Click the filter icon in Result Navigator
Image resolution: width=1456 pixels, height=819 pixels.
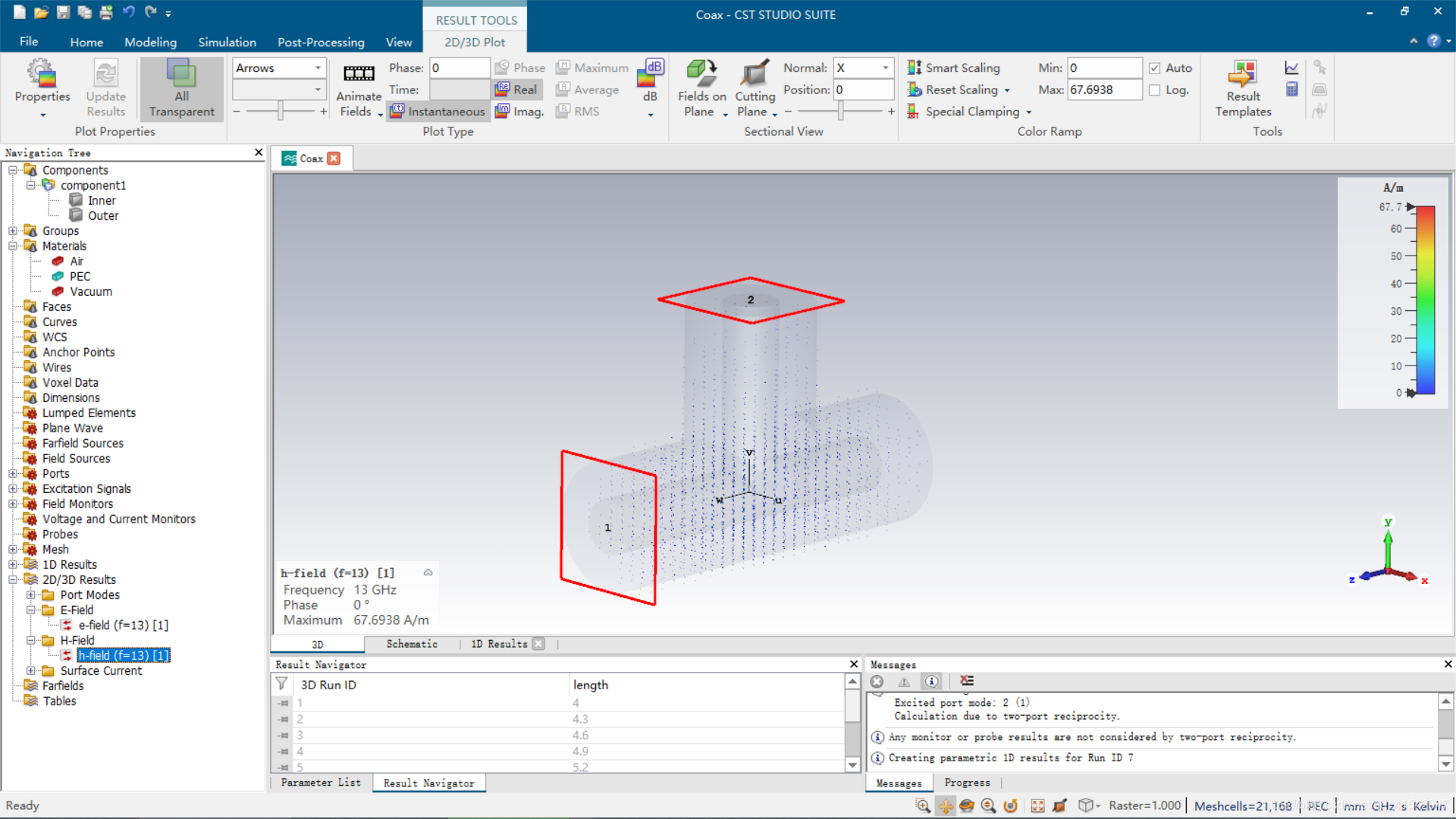click(281, 684)
